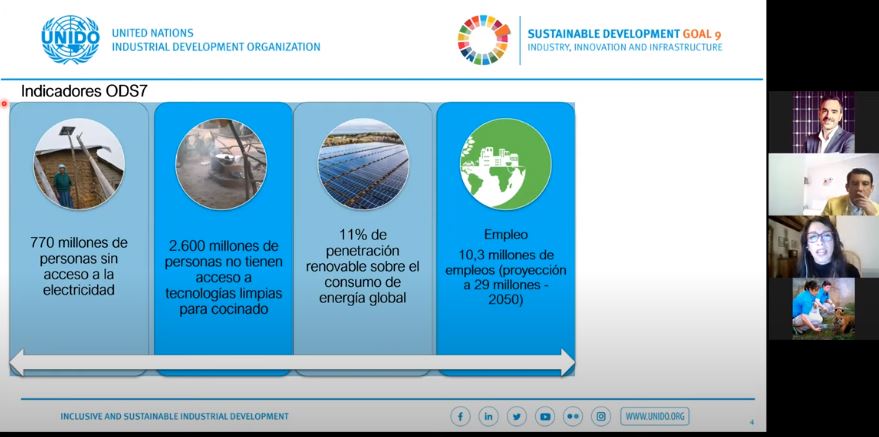This screenshot has height=437, width=879.
Task: Click the Indicadores ODS7 heading
Action: pyautogui.click(x=85, y=91)
